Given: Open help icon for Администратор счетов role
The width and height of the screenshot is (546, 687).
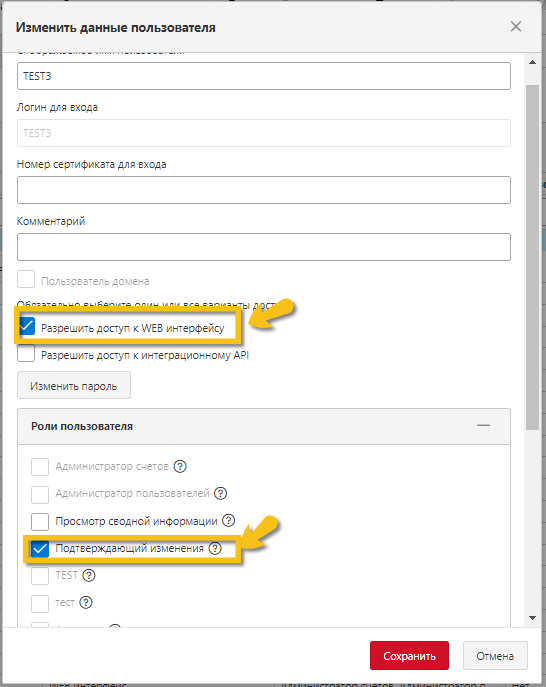Looking at the screenshot, I should (180, 466).
